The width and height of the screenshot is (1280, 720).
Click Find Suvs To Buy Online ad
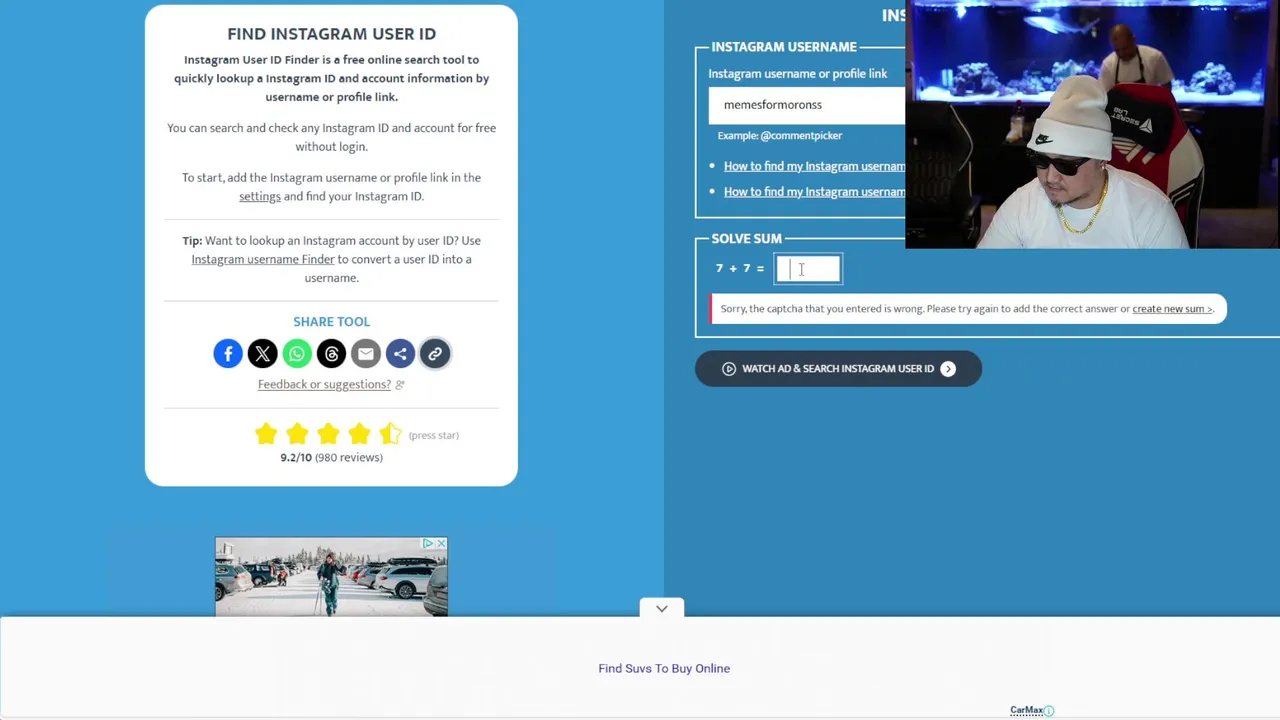(x=664, y=668)
